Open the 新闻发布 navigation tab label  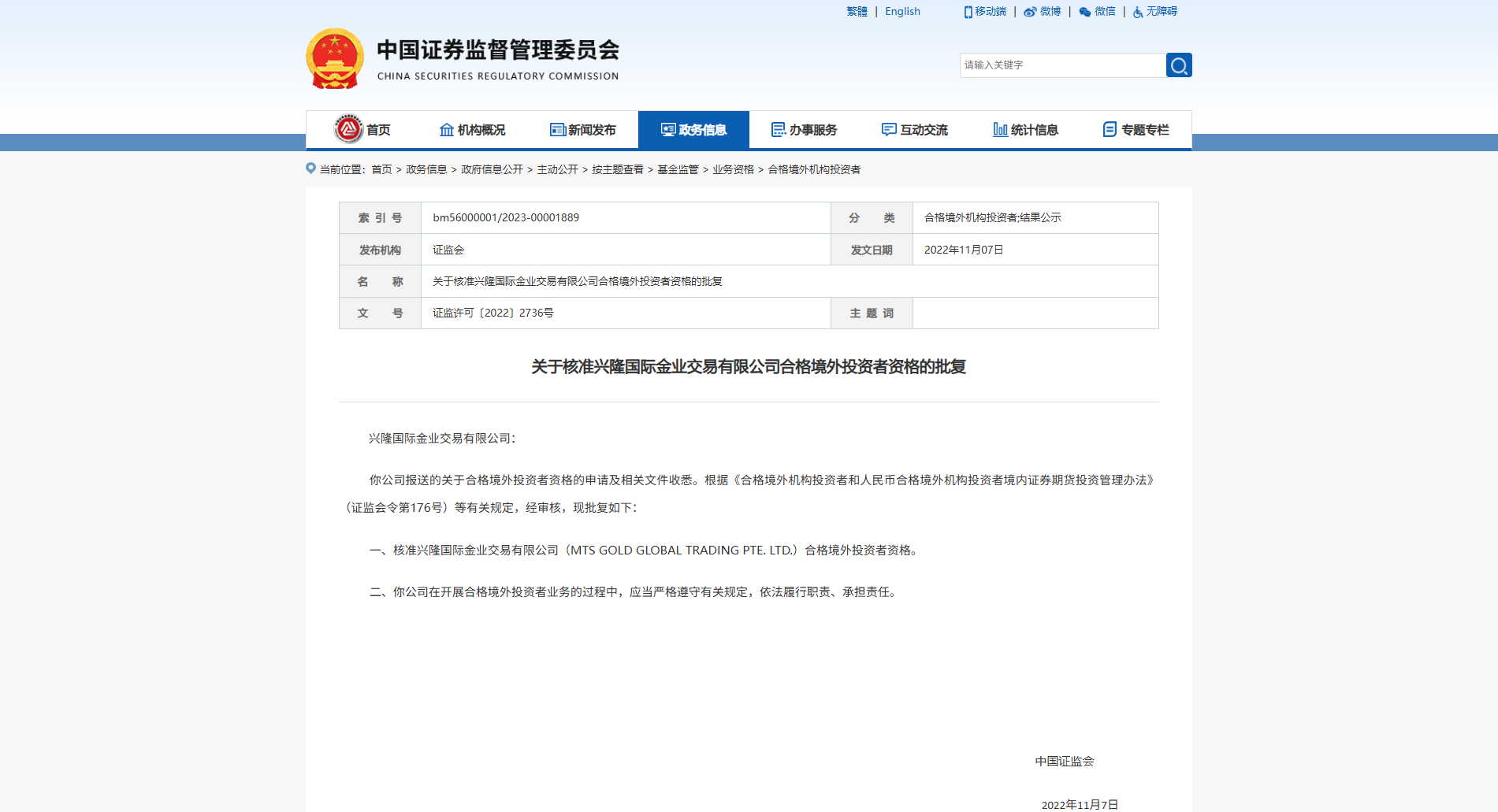tap(592, 130)
